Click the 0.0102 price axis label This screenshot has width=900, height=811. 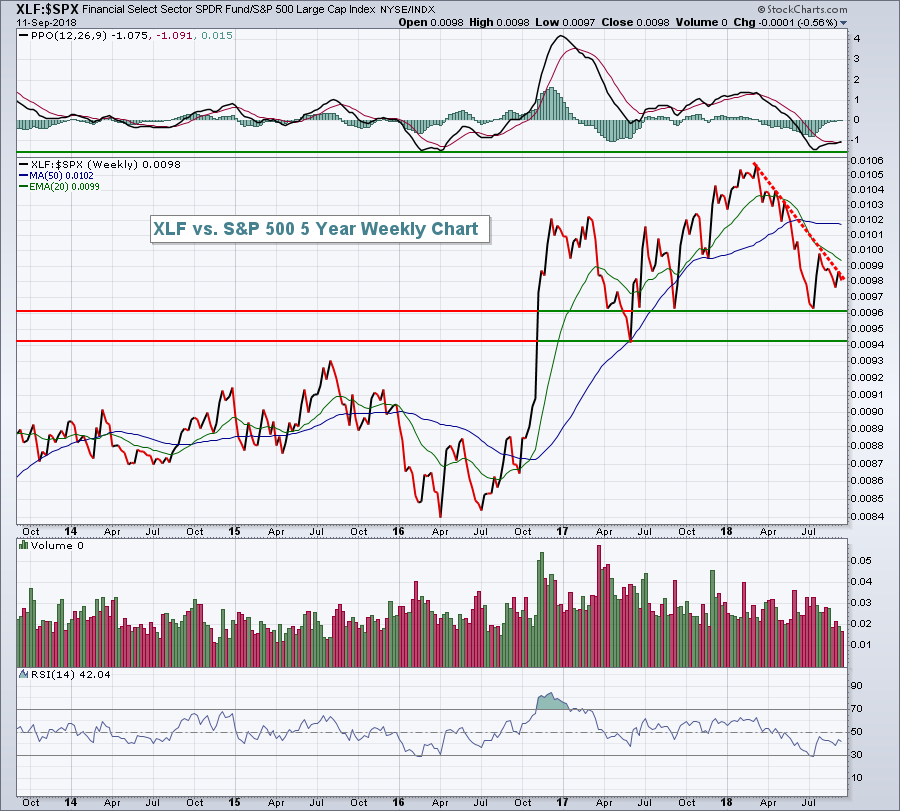point(867,220)
